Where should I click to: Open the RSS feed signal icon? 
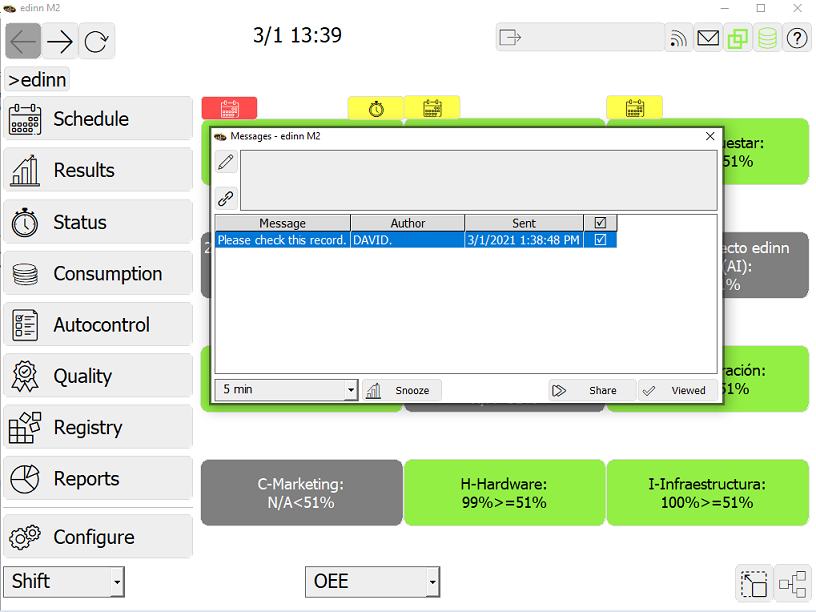point(679,37)
